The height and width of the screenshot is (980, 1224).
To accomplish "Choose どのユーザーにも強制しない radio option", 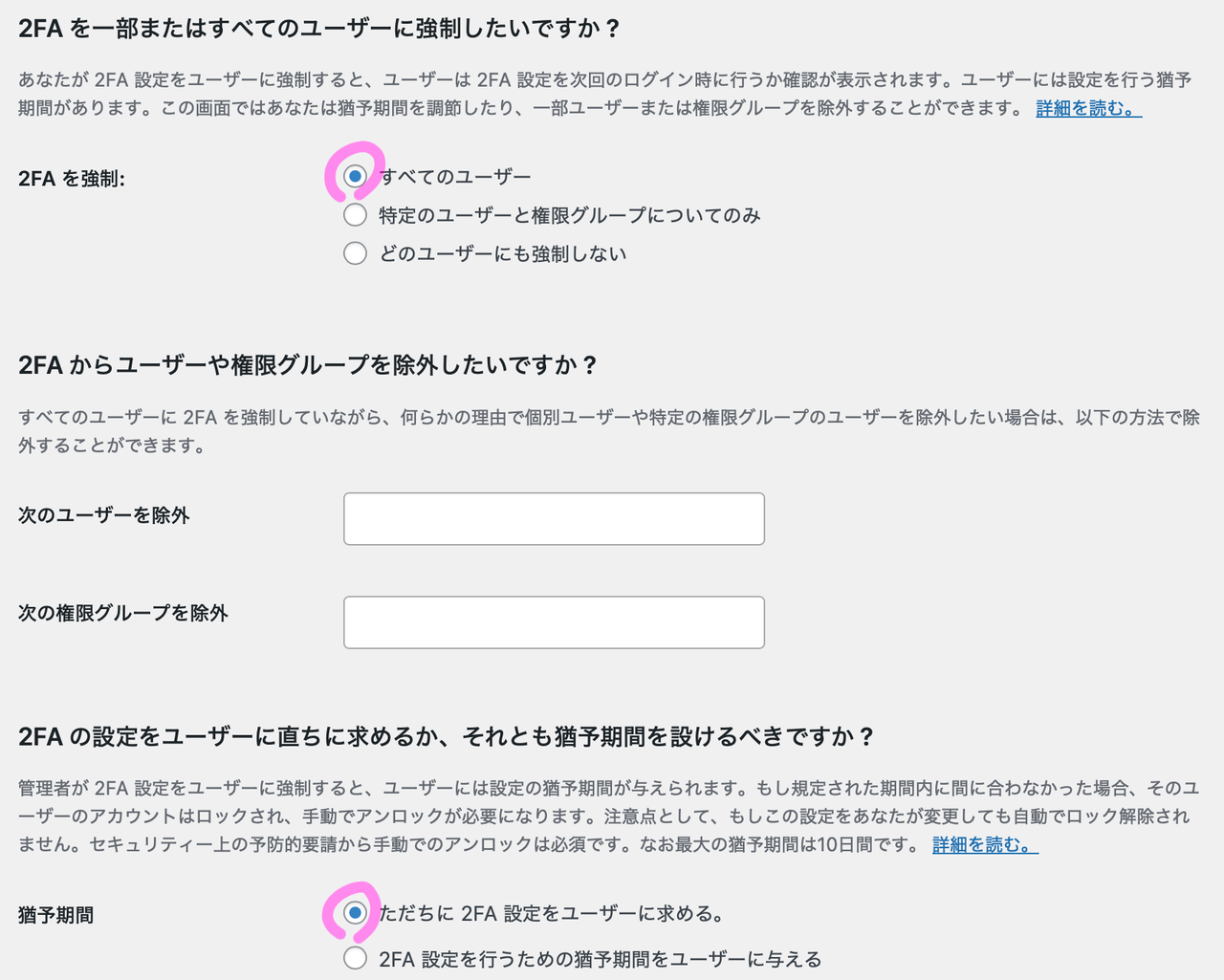I will click(x=355, y=253).
